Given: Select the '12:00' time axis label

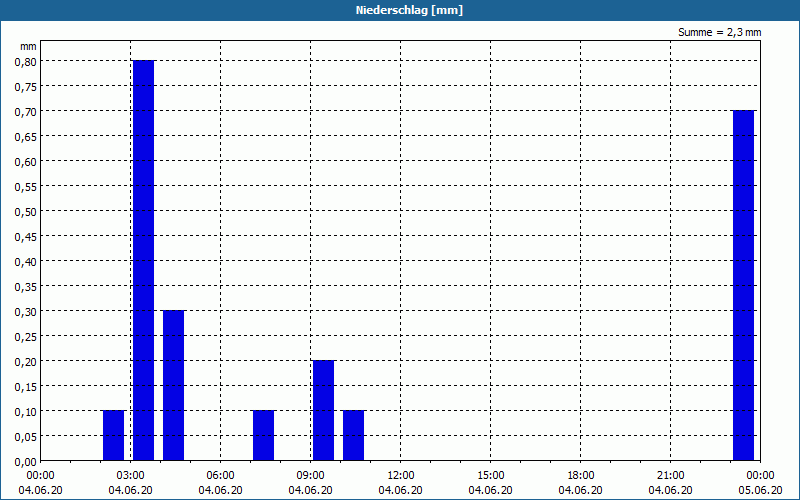Looking at the screenshot, I should (x=401, y=476).
